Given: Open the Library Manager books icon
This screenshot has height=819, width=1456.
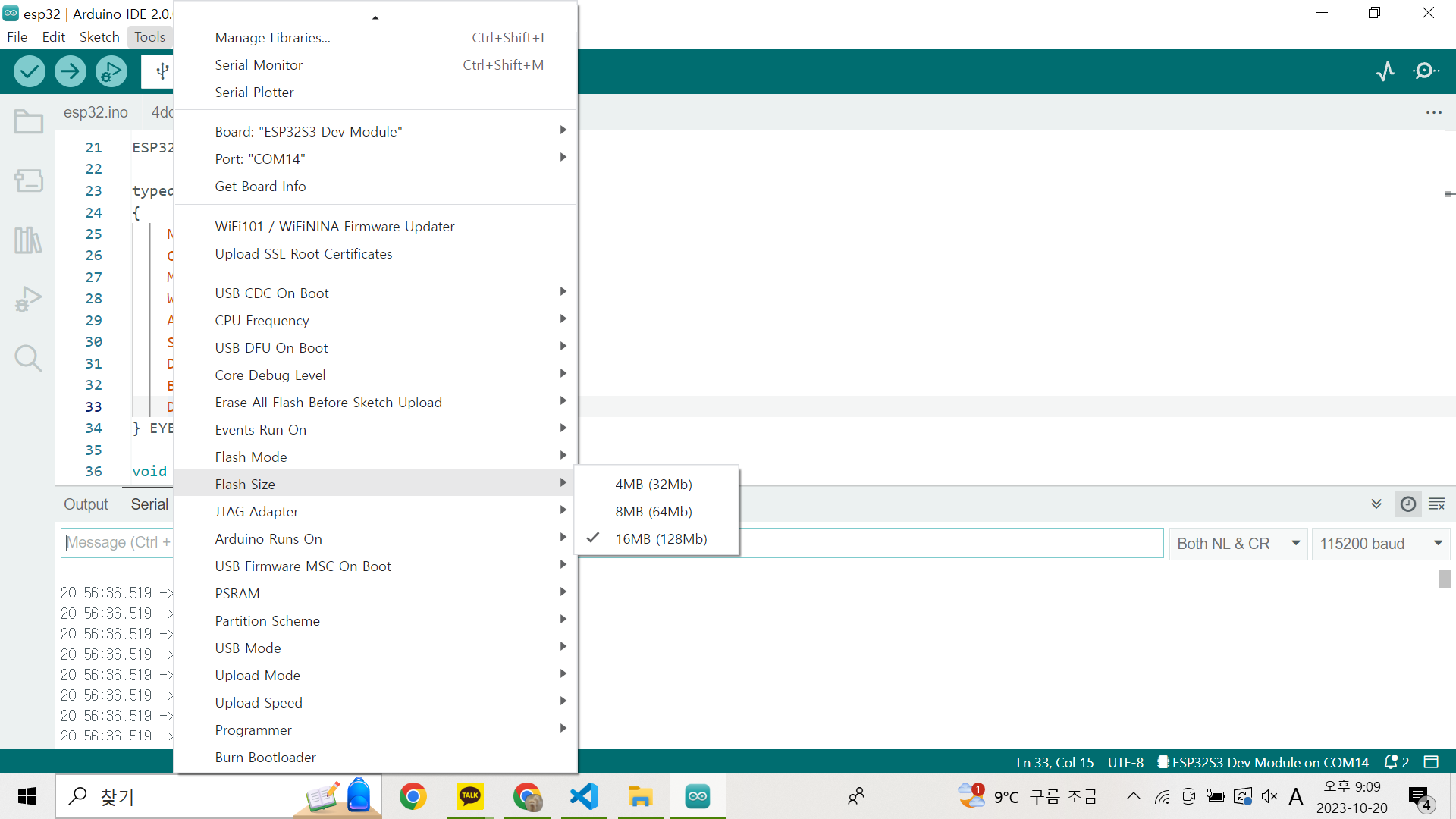Looking at the screenshot, I should (x=29, y=240).
